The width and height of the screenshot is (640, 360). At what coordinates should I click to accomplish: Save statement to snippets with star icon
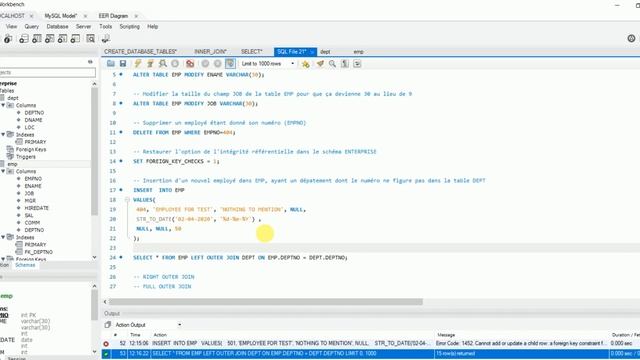(x=305, y=64)
